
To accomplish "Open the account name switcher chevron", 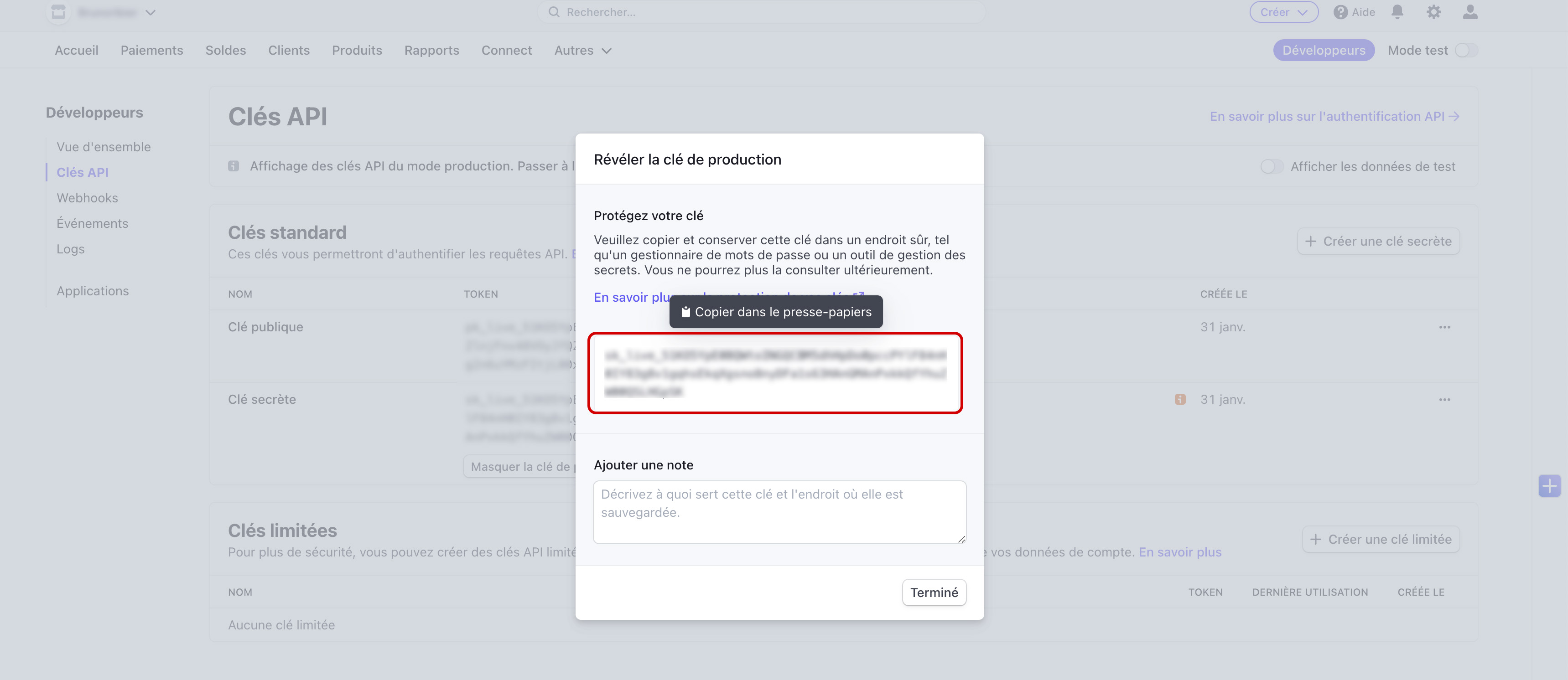I will coord(151,12).
